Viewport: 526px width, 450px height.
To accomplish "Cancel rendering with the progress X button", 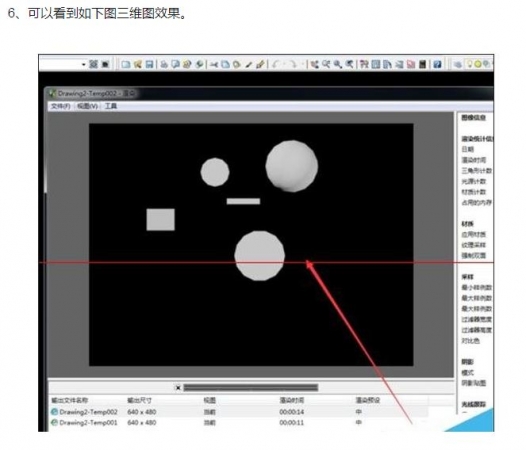I will click(x=178, y=388).
